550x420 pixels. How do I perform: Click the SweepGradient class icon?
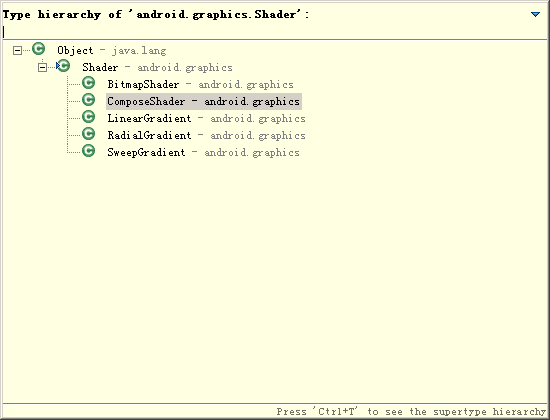tap(88, 151)
